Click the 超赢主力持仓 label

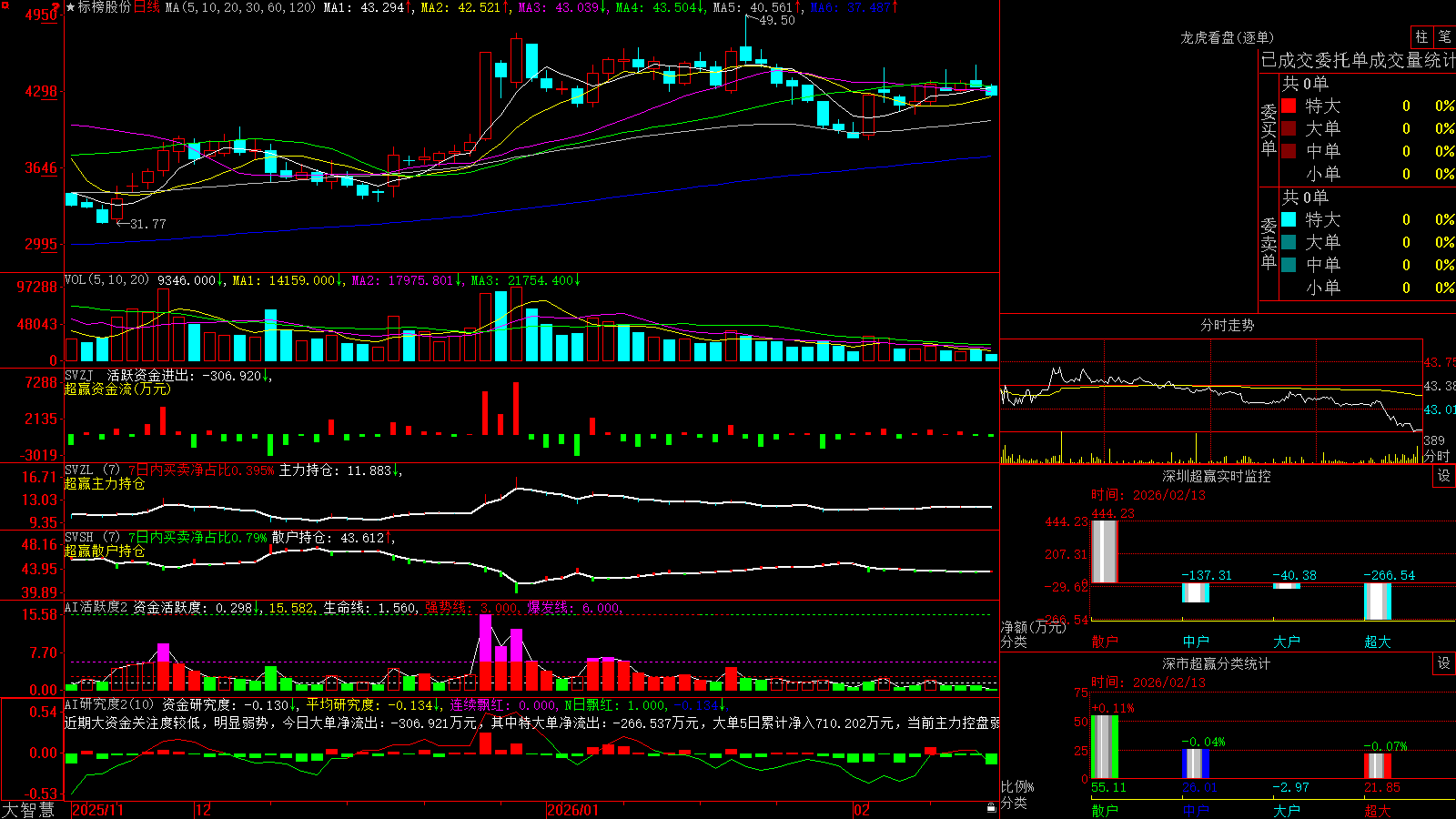(105, 483)
